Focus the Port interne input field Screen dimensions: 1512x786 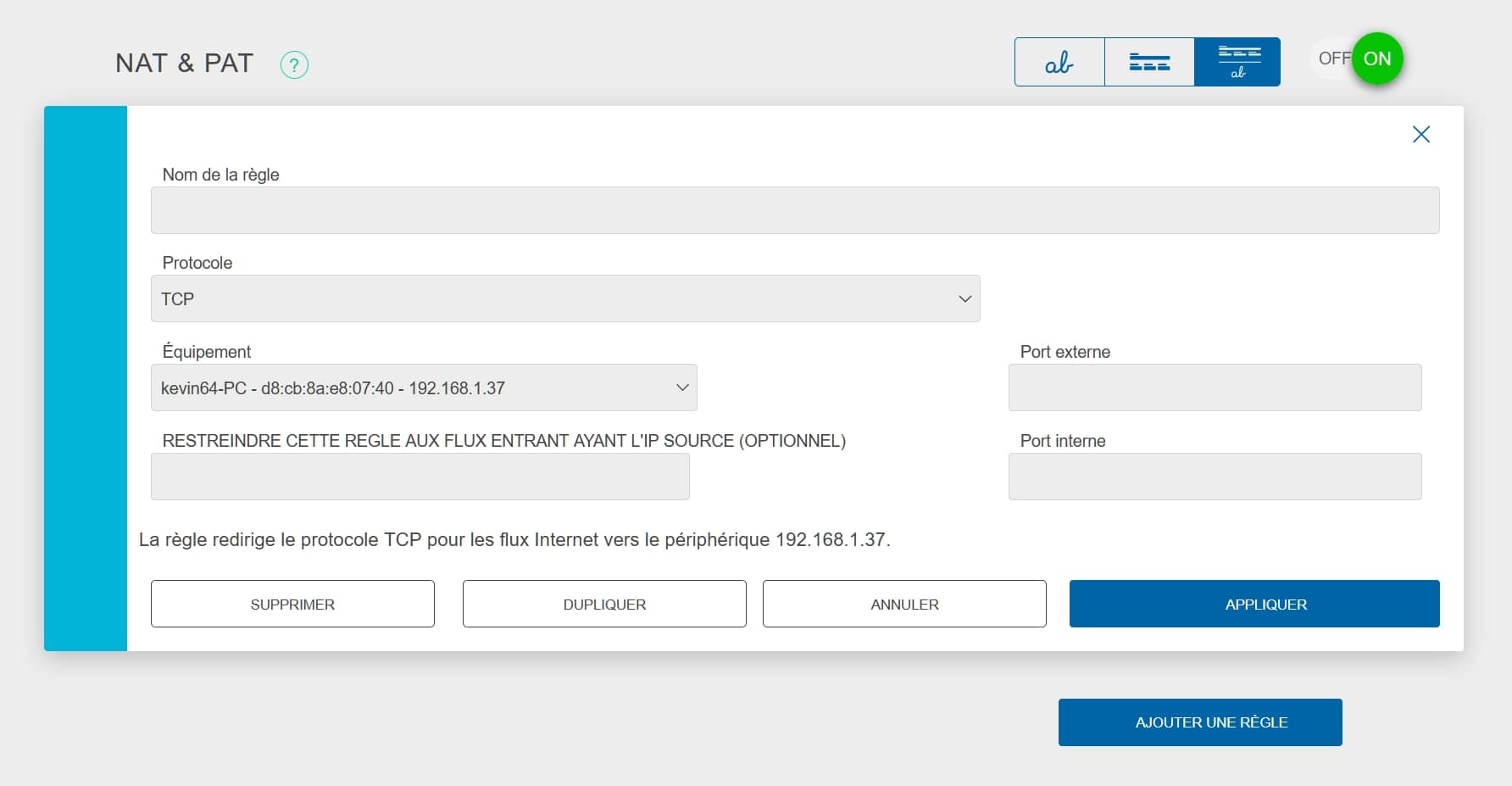tap(1215, 477)
